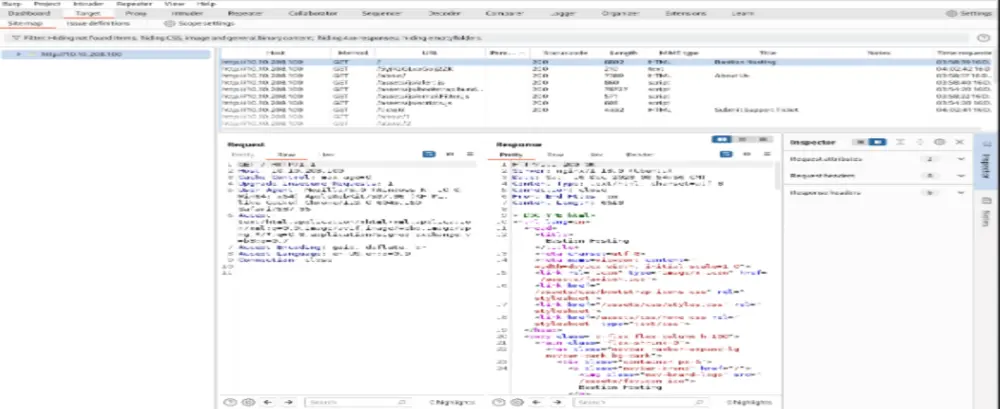This screenshot has height=409, width=1000.
Task: Switch to the Repeater tool tab
Action: 245,13
